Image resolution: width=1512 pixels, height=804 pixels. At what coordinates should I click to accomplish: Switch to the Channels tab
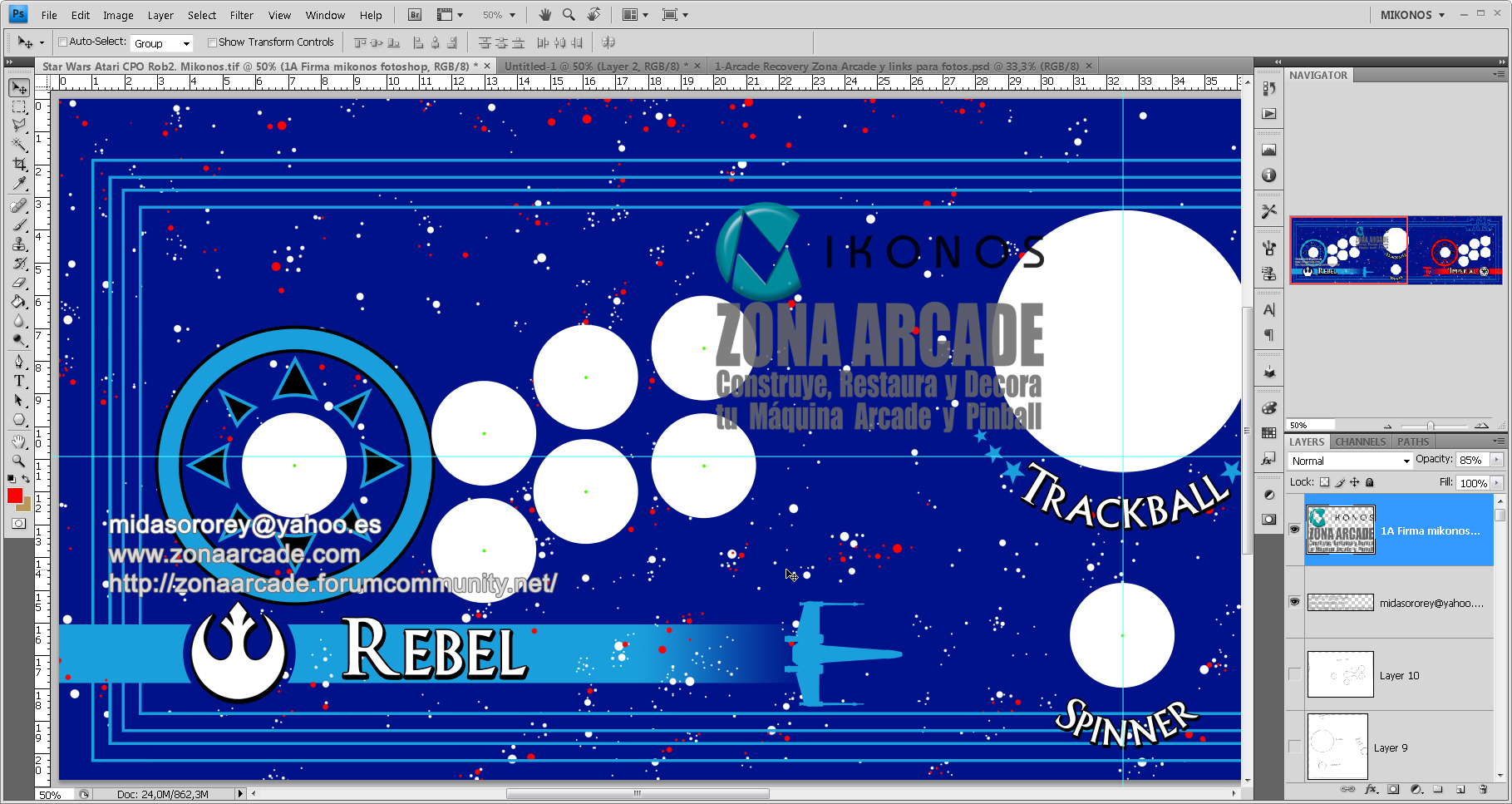click(1361, 441)
